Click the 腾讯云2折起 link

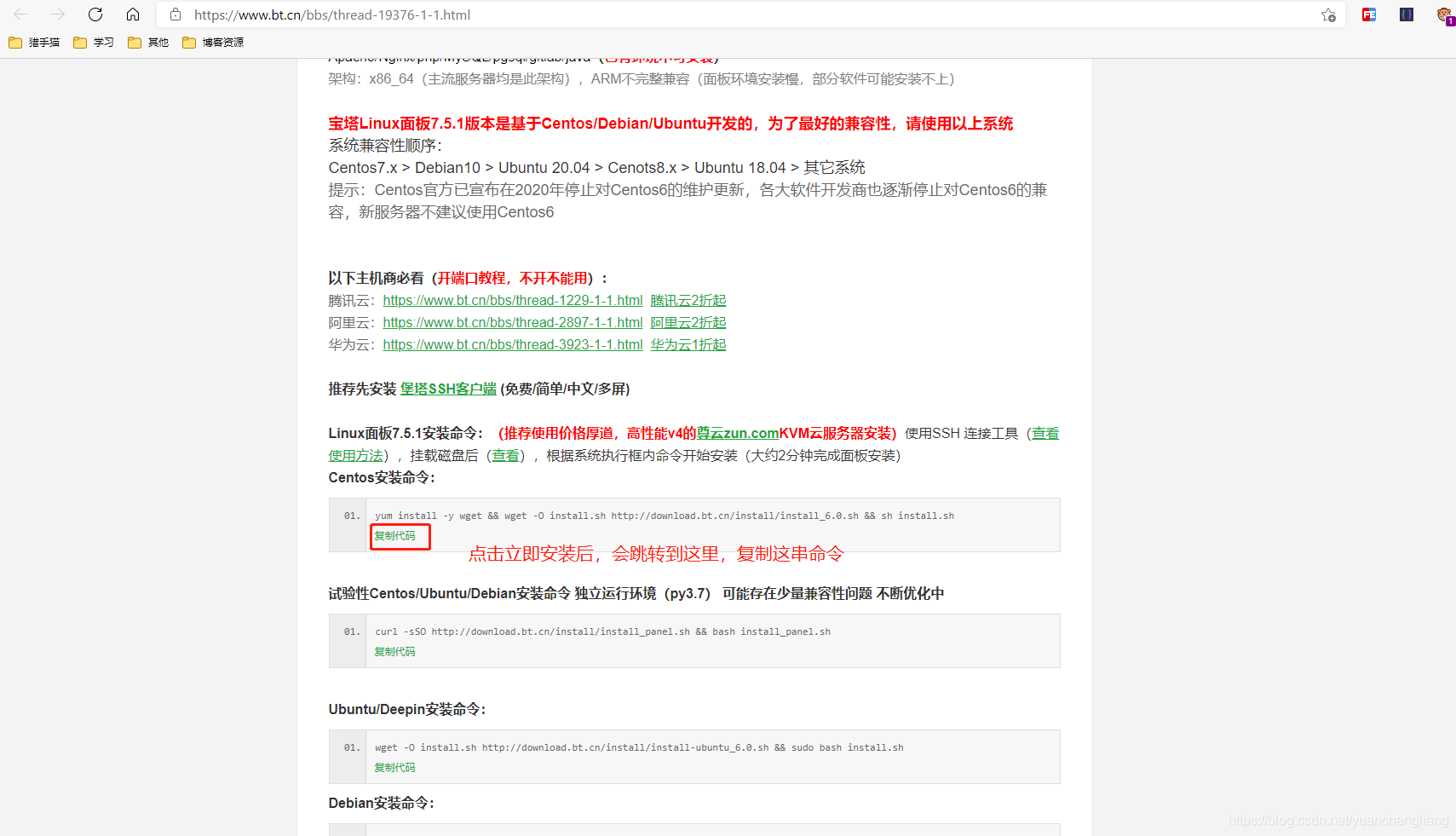click(688, 300)
